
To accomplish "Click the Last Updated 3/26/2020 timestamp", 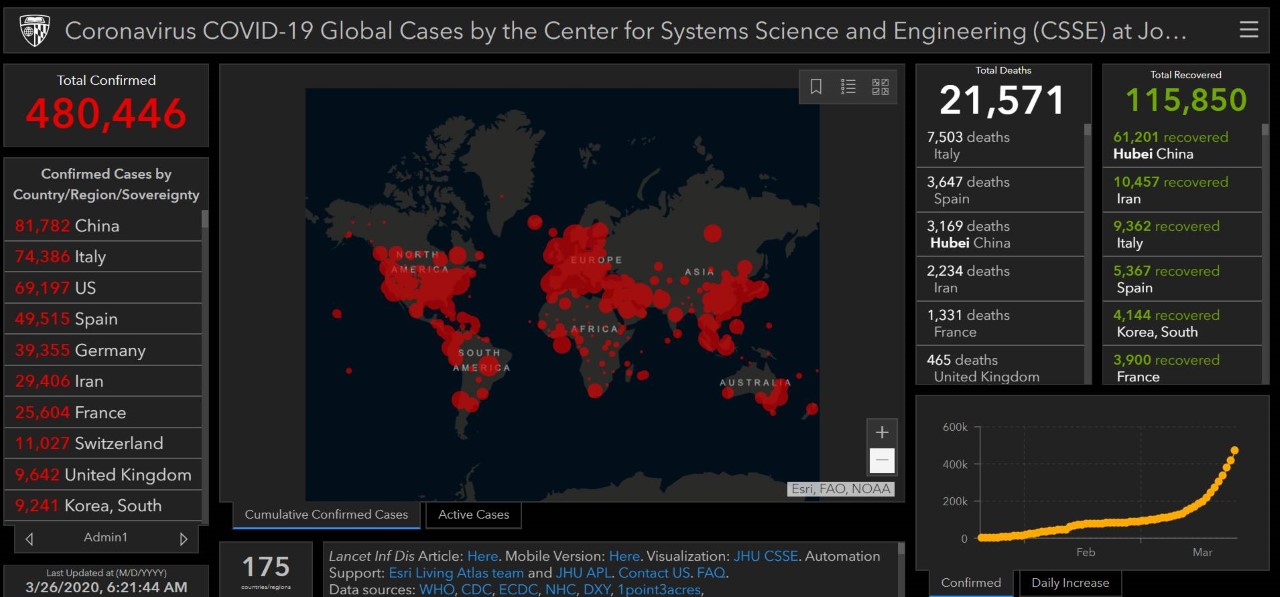I will [104, 588].
